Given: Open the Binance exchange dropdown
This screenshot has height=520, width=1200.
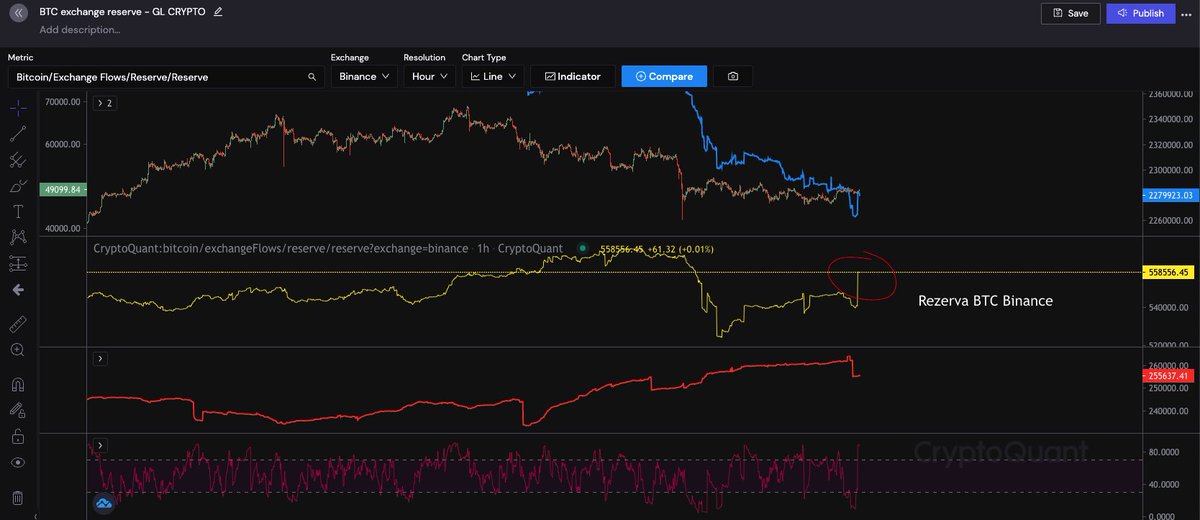Looking at the screenshot, I should point(364,76).
